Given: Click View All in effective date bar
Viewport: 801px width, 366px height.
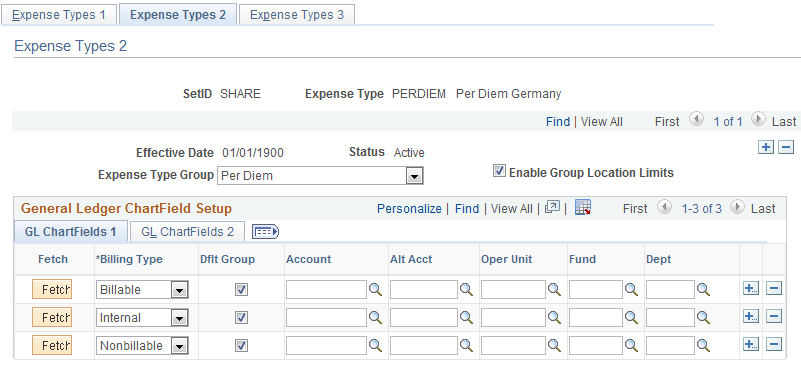Looking at the screenshot, I should (x=602, y=122).
